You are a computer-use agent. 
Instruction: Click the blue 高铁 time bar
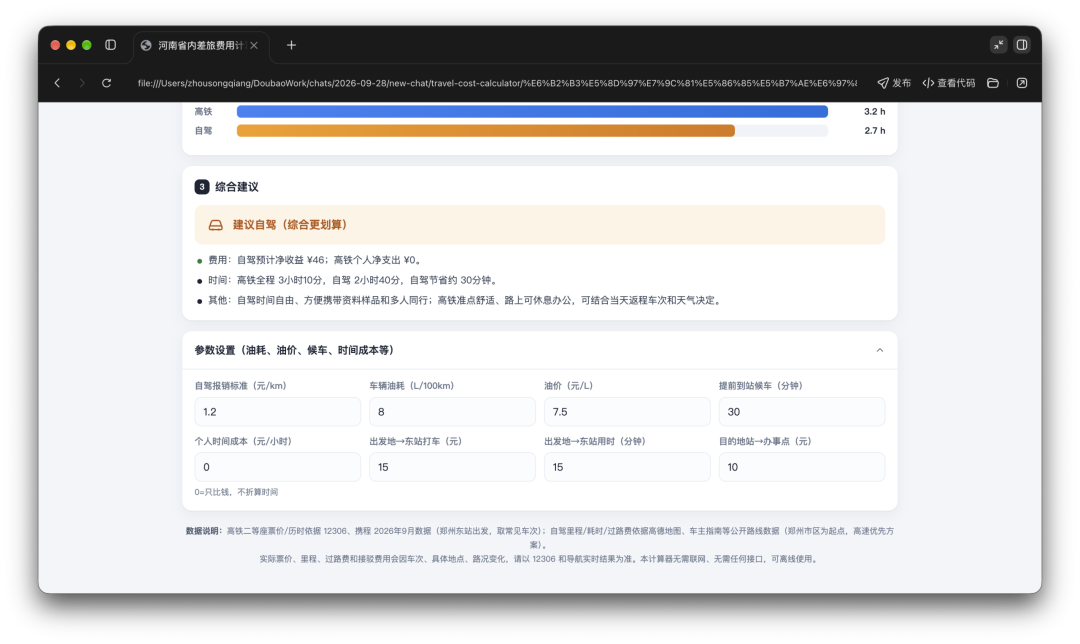tap(532, 112)
